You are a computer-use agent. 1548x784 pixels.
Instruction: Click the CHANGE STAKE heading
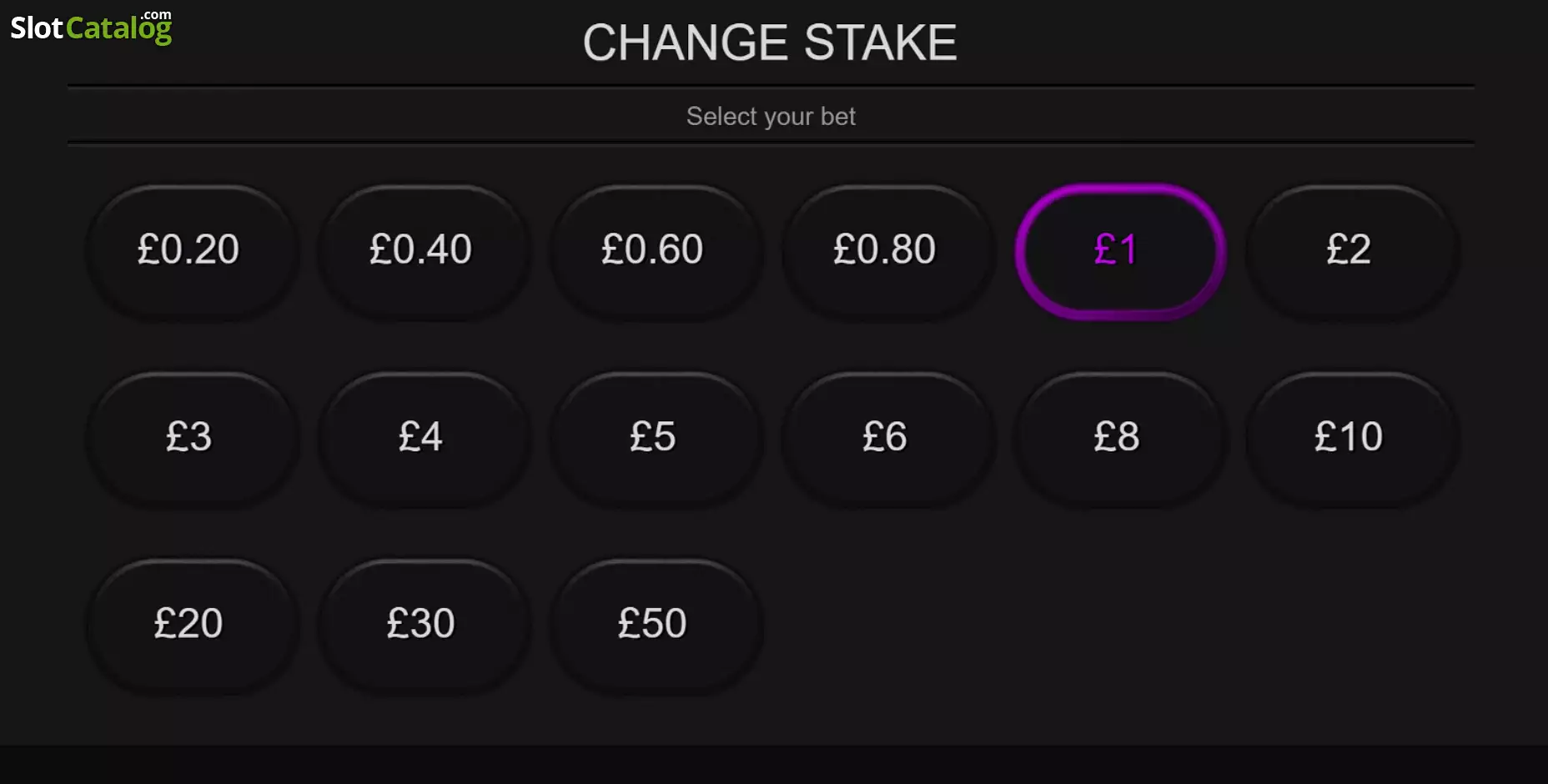[770, 43]
